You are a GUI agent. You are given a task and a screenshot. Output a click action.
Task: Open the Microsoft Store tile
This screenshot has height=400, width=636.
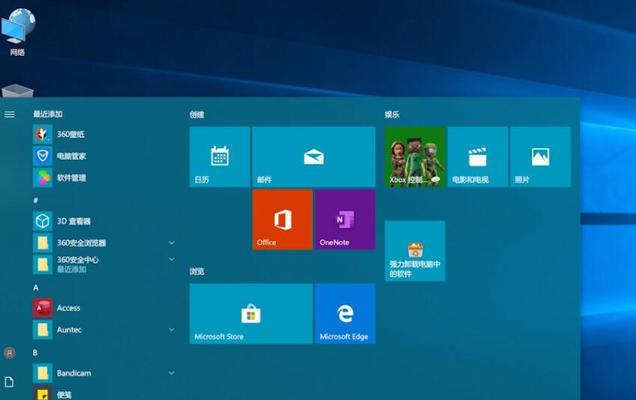coord(251,314)
